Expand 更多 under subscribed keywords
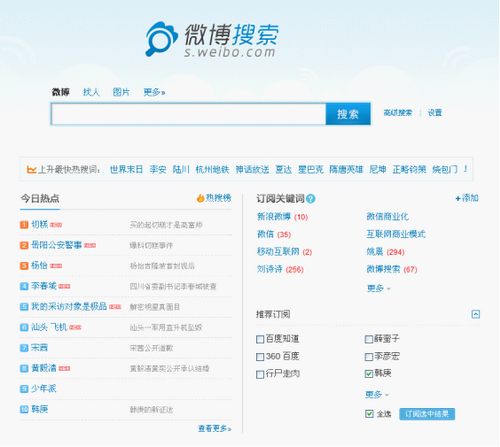 (378, 288)
